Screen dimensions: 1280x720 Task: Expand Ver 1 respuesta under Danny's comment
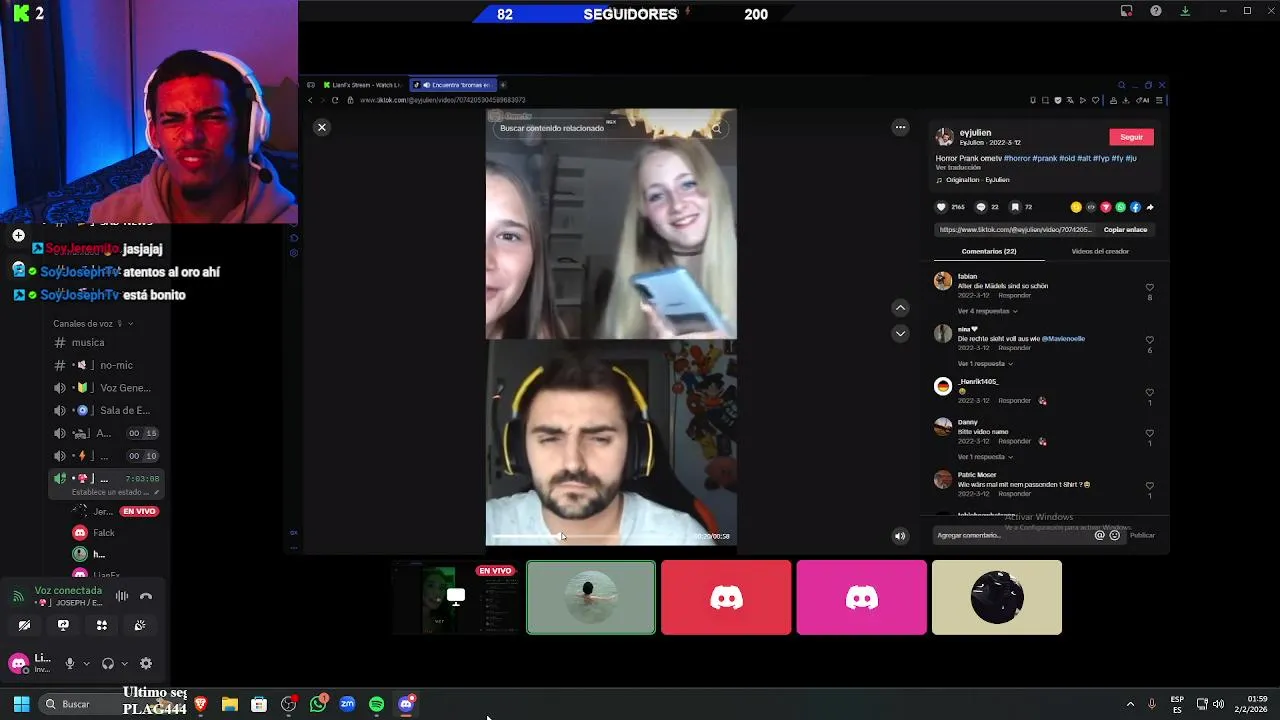coord(987,457)
